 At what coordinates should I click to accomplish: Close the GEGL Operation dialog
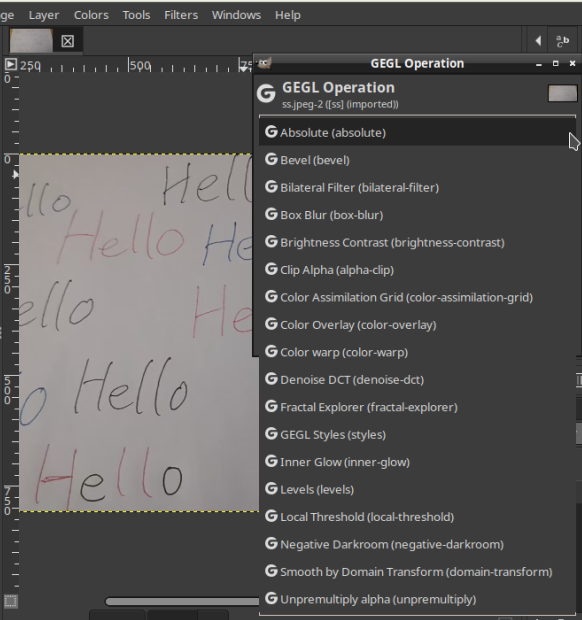tap(572, 63)
